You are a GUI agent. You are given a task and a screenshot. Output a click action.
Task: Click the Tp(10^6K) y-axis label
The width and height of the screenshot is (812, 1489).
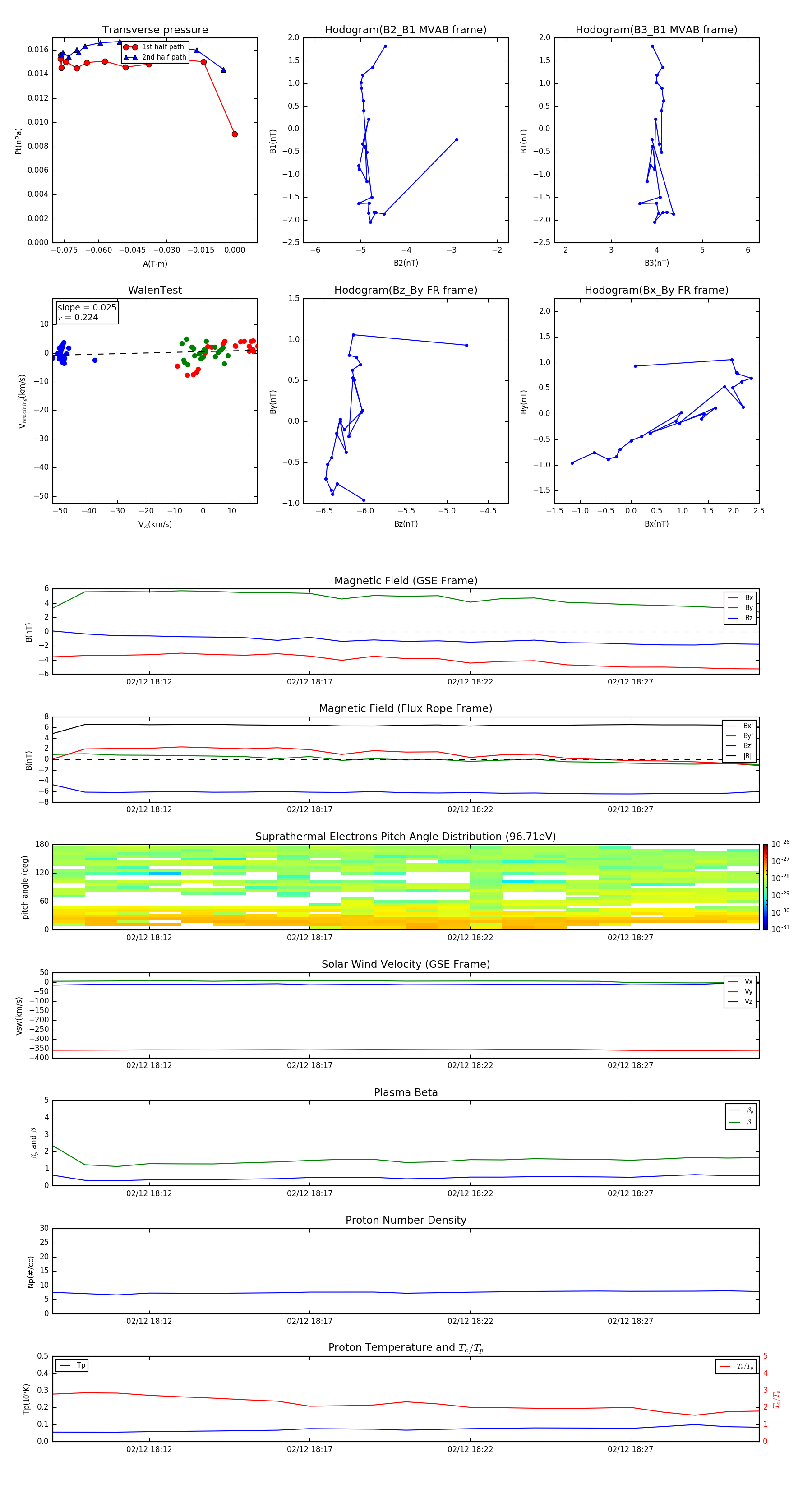tap(26, 1399)
